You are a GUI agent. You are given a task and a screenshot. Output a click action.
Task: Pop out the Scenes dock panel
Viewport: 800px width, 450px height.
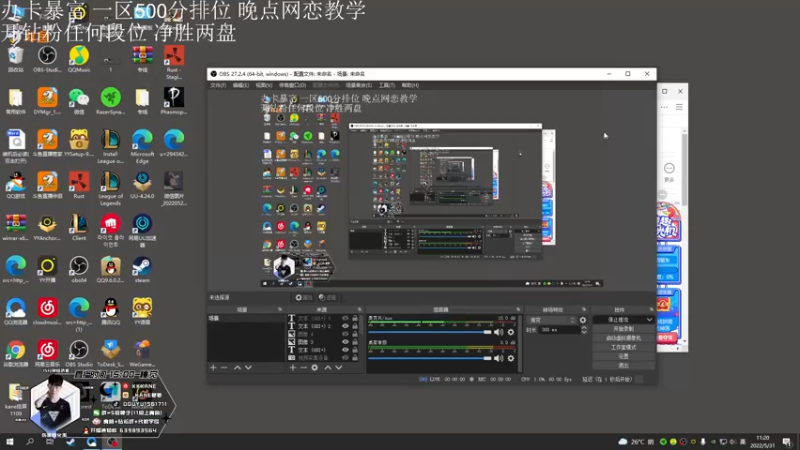point(280,310)
